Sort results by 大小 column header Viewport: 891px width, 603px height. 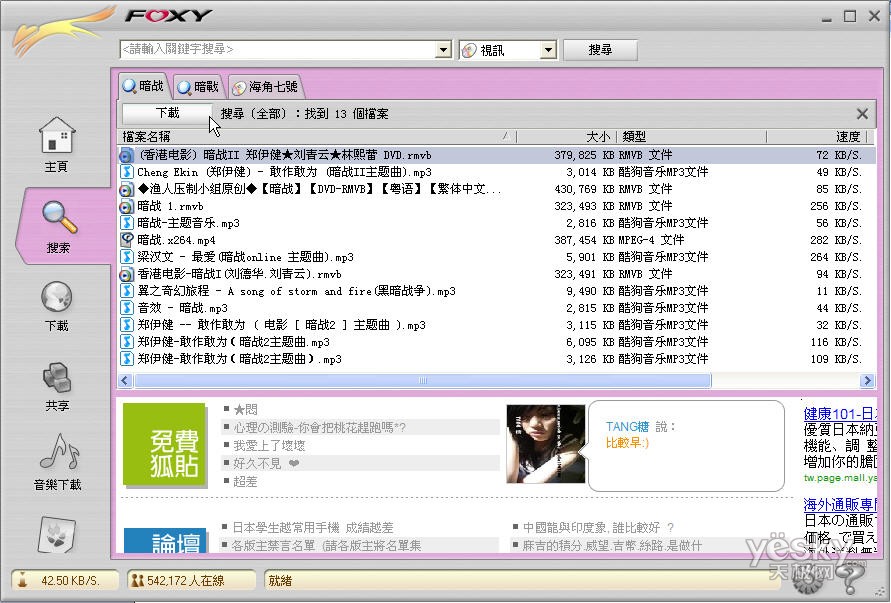click(x=567, y=136)
